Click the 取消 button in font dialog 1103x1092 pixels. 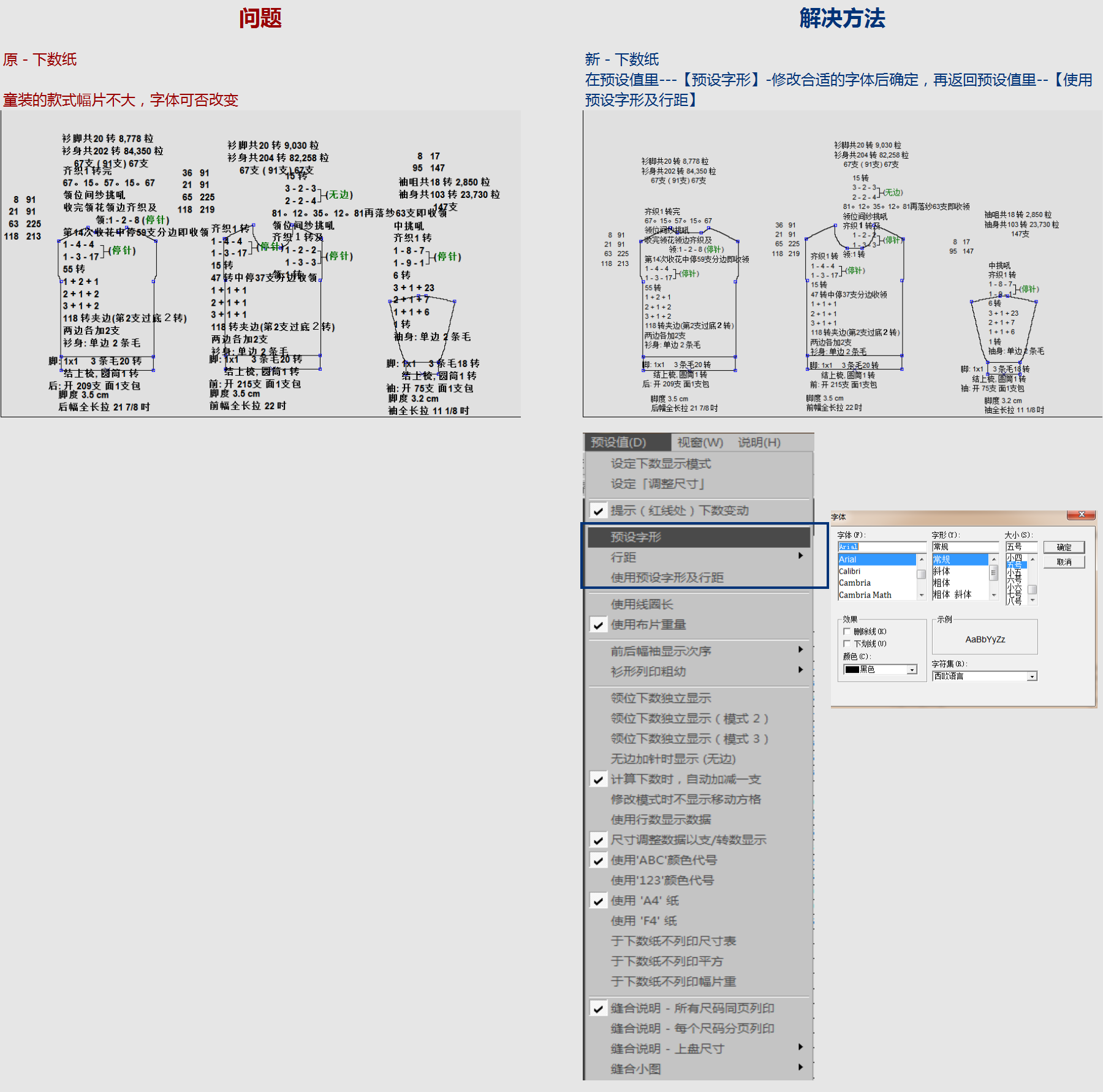click(x=1064, y=562)
